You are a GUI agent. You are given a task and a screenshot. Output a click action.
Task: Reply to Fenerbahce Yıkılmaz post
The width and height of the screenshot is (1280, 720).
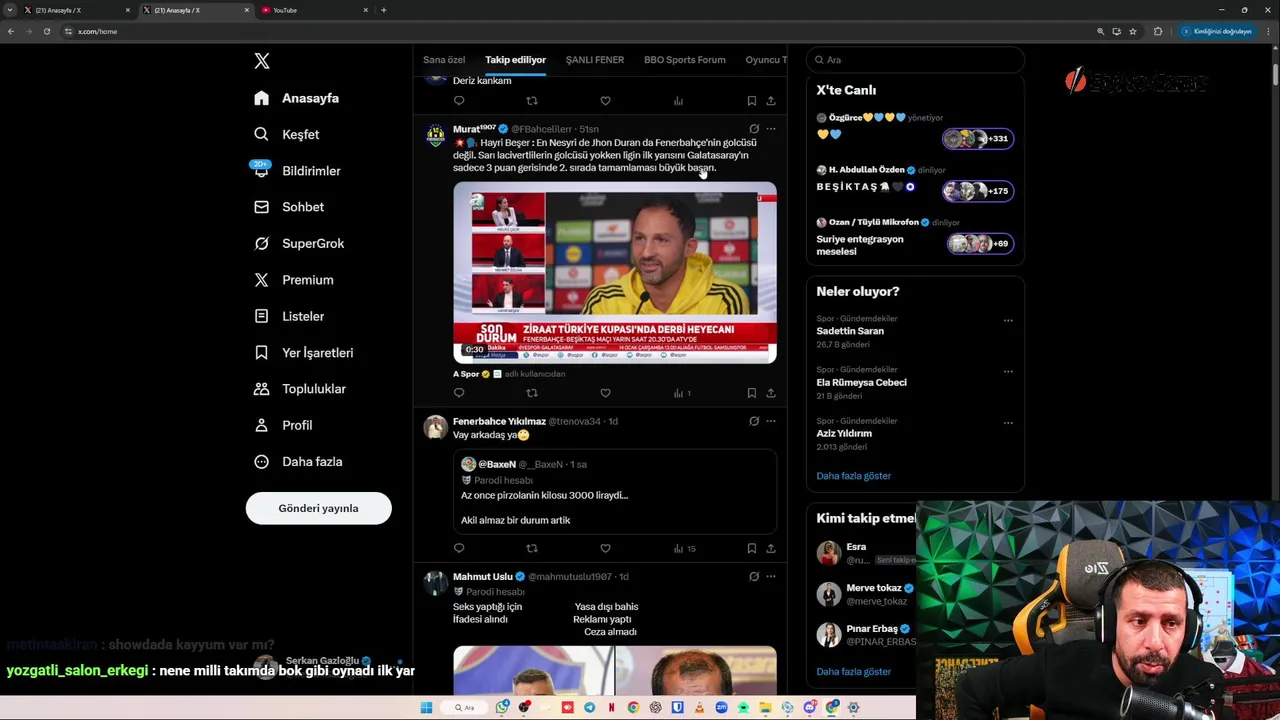pyautogui.click(x=459, y=548)
